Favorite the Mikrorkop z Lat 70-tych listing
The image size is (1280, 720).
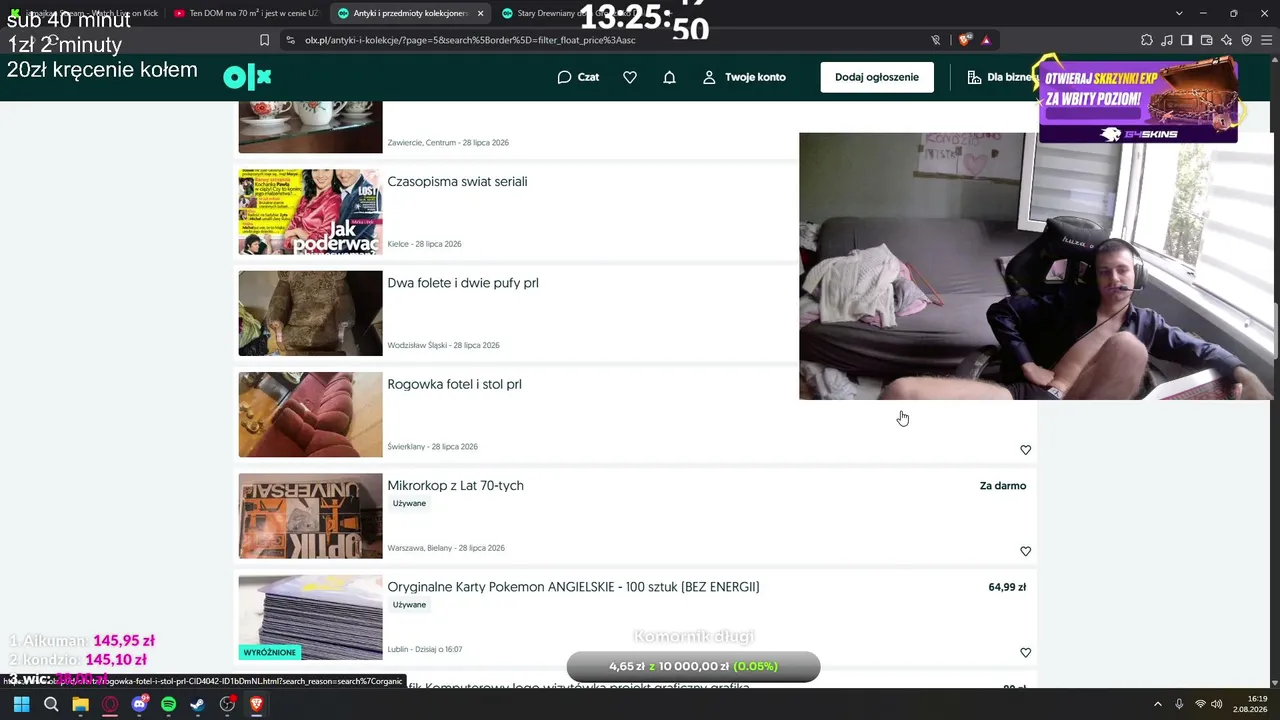pos(1025,551)
